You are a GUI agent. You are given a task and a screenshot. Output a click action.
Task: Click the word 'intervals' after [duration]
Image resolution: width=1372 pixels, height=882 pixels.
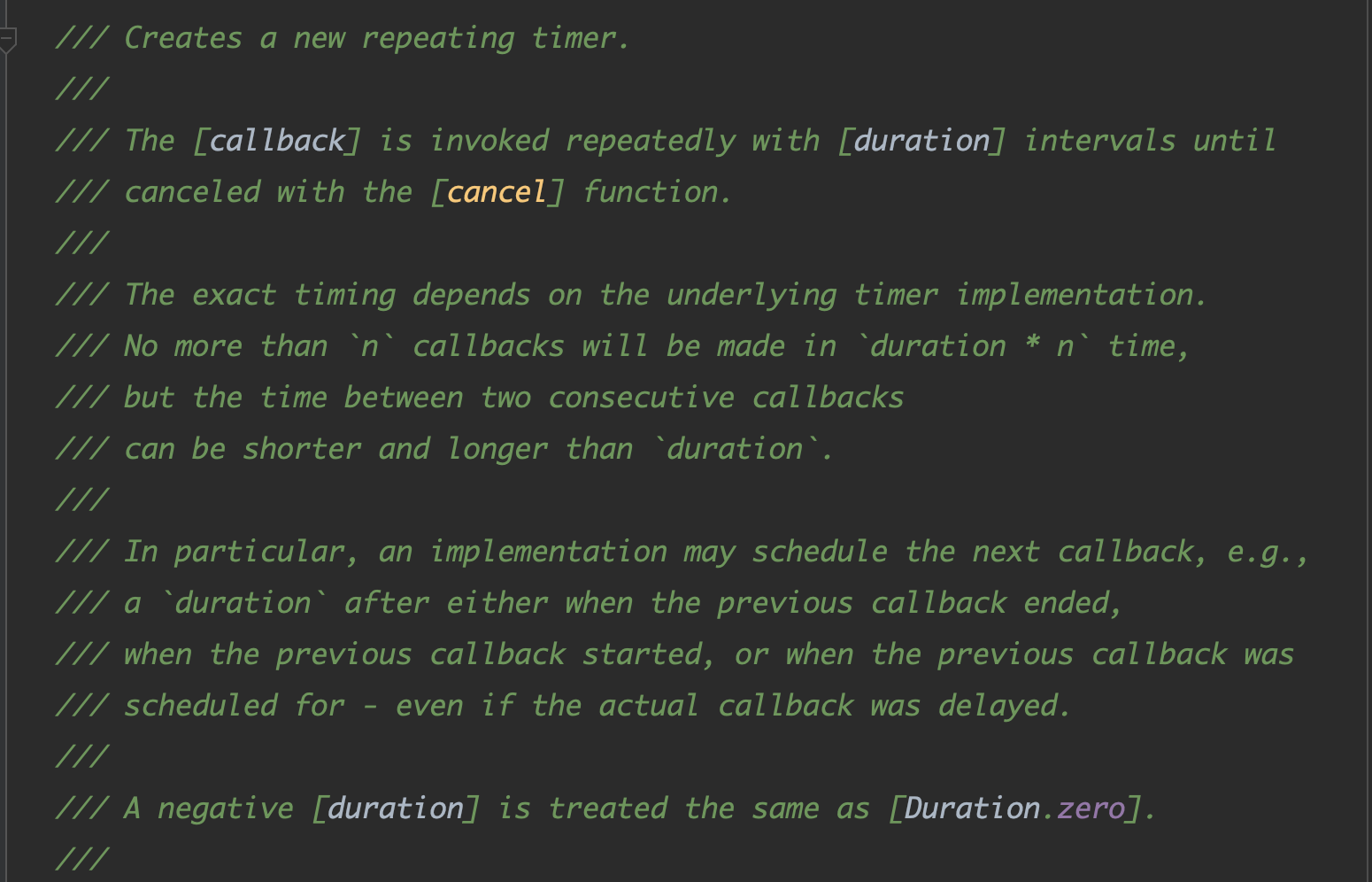[x=1099, y=141]
